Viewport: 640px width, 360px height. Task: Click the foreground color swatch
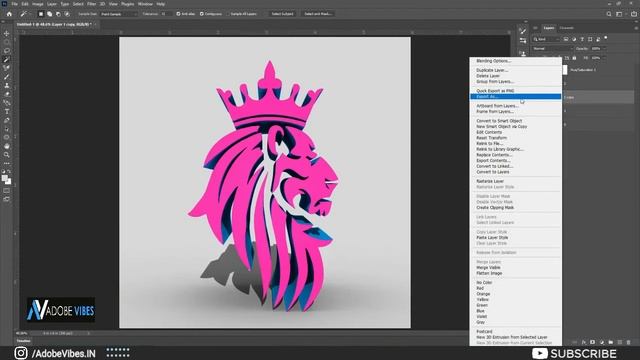coord(5,178)
